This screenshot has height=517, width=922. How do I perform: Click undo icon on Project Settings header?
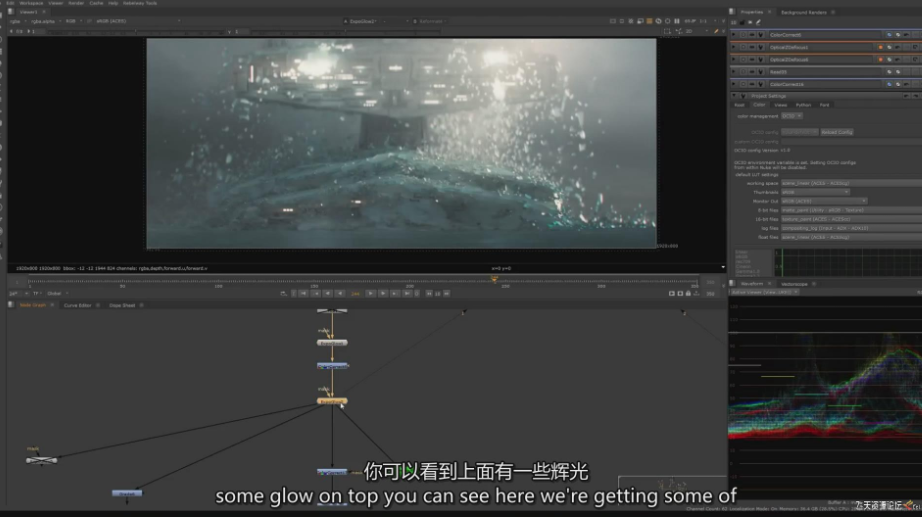click(906, 96)
